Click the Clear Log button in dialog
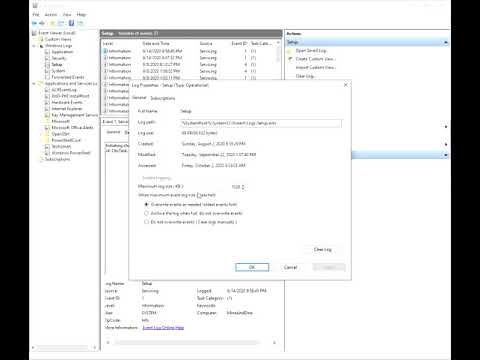Screen dimensions: 480x360 click(322, 250)
